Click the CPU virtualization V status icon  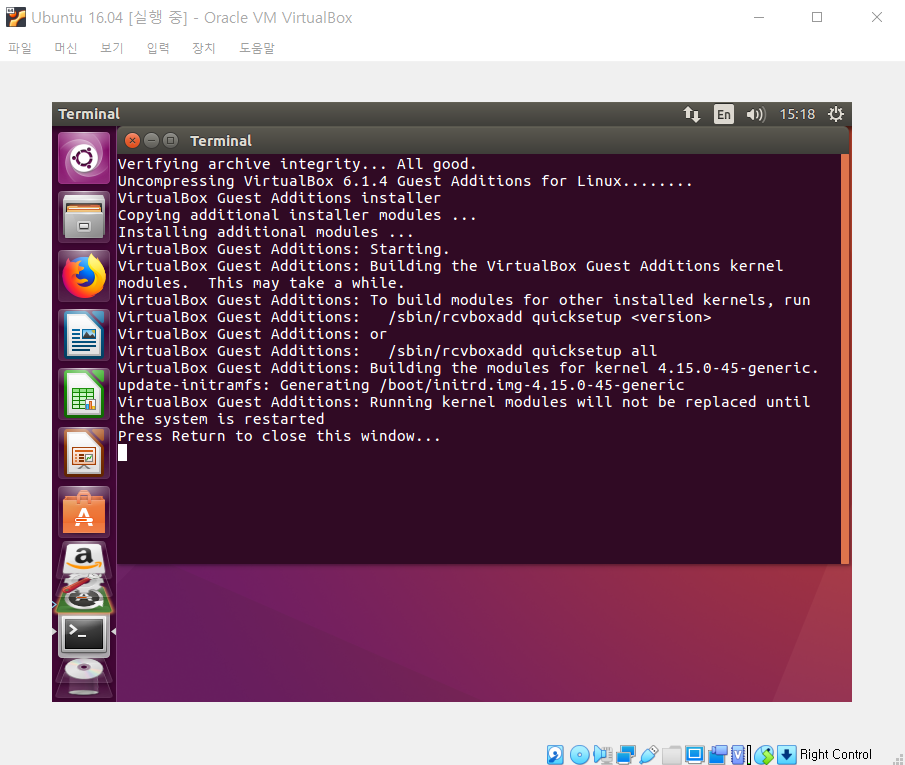coord(738,755)
